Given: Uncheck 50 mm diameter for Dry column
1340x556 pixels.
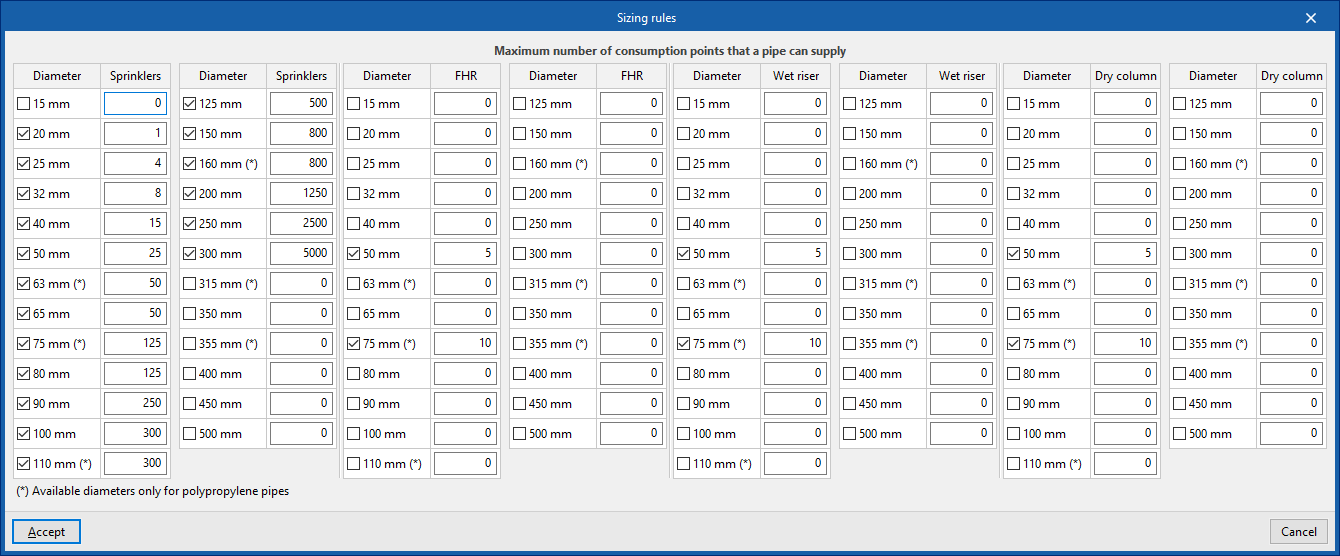Looking at the screenshot, I should click(1014, 254).
